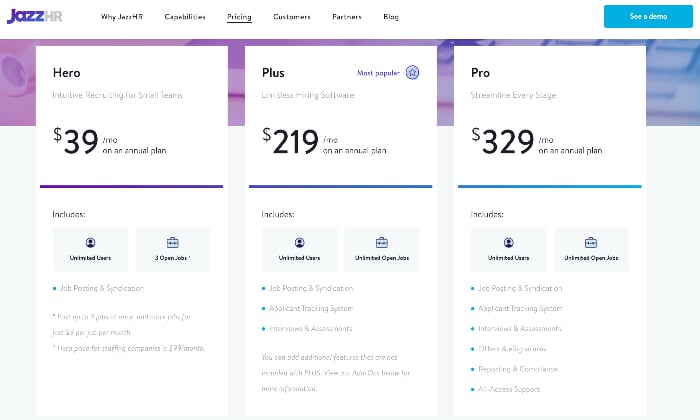The height and width of the screenshot is (420, 700).
Task: Click Unlimited Open Jobs icon in Plus plan
Action: click(382, 242)
